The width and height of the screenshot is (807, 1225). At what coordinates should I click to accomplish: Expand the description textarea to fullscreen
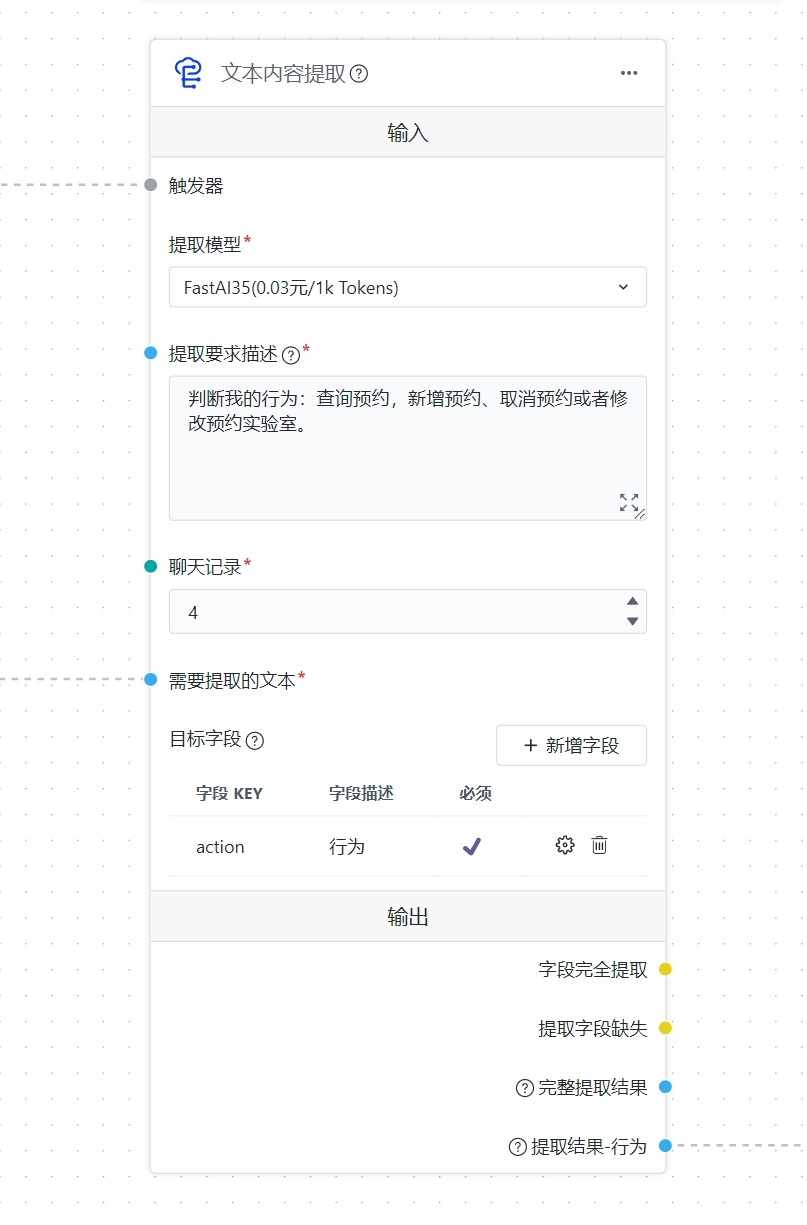coord(628,503)
